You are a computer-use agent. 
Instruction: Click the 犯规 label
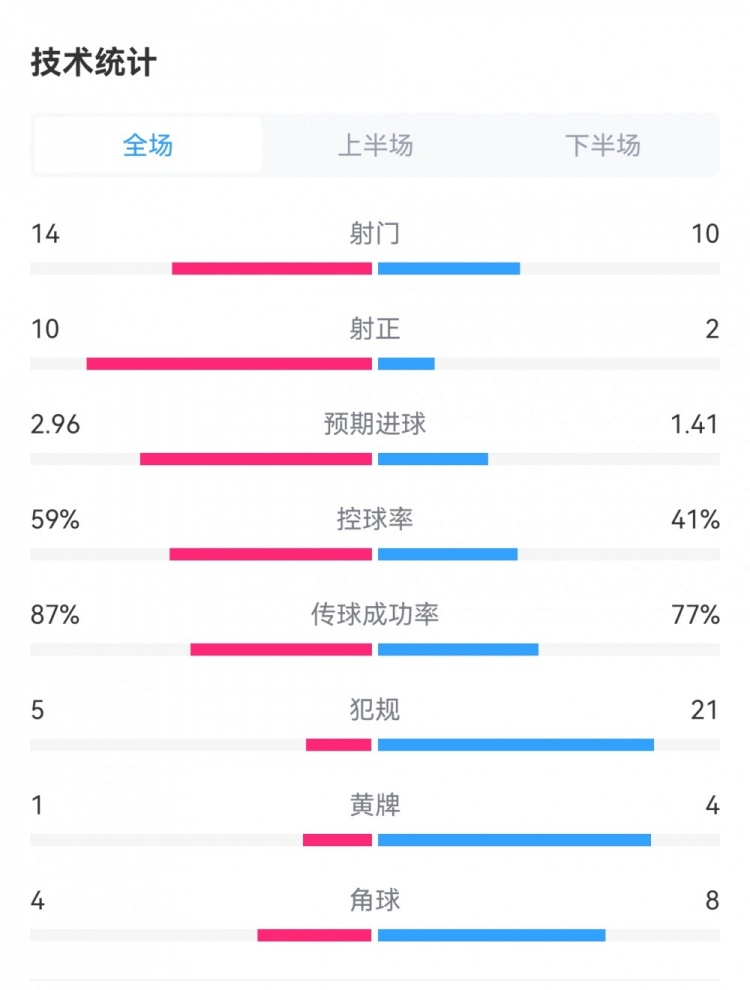tap(375, 710)
